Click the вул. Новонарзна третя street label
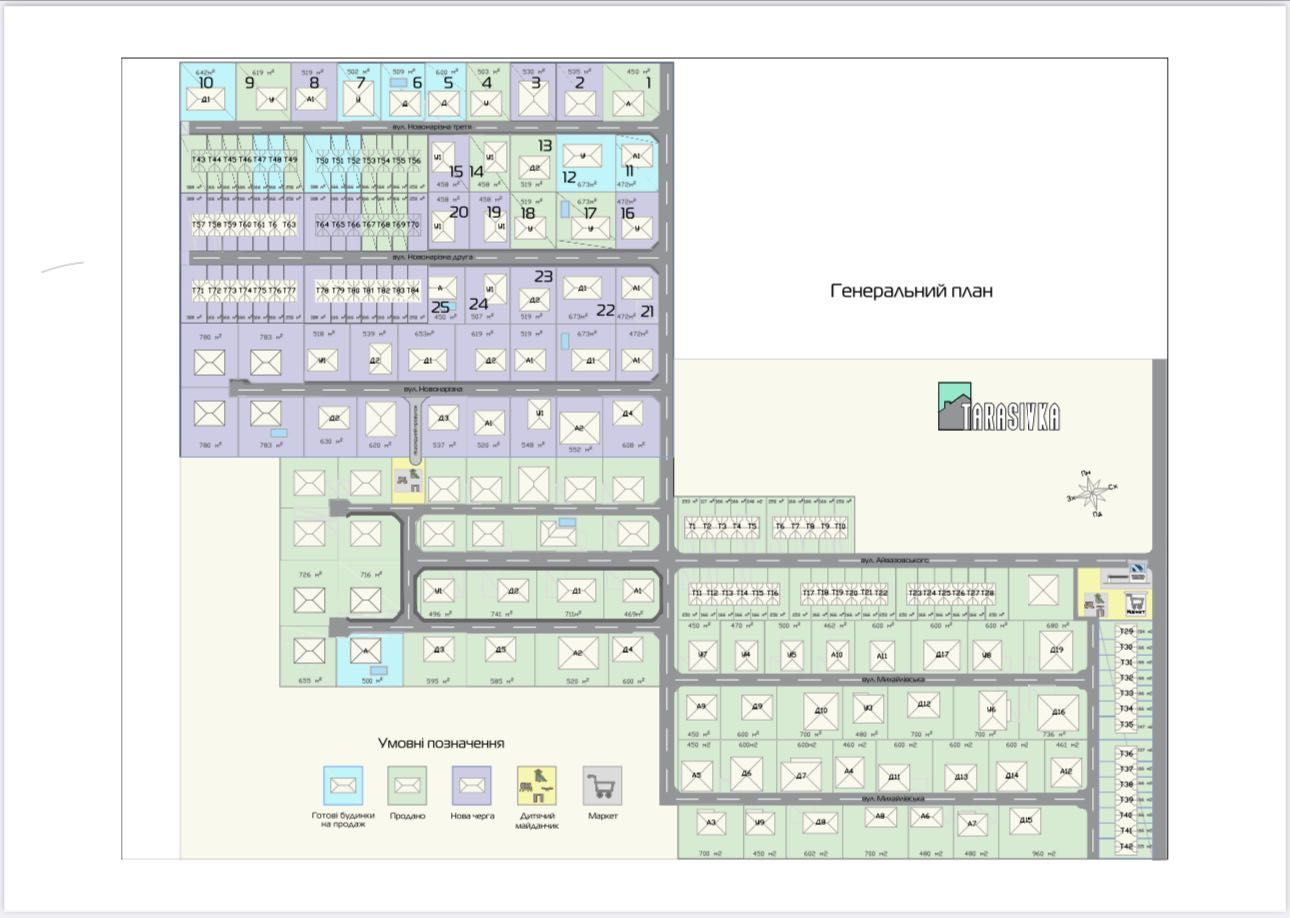The width and height of the screenshot is (1290, 918). (431, 128)
